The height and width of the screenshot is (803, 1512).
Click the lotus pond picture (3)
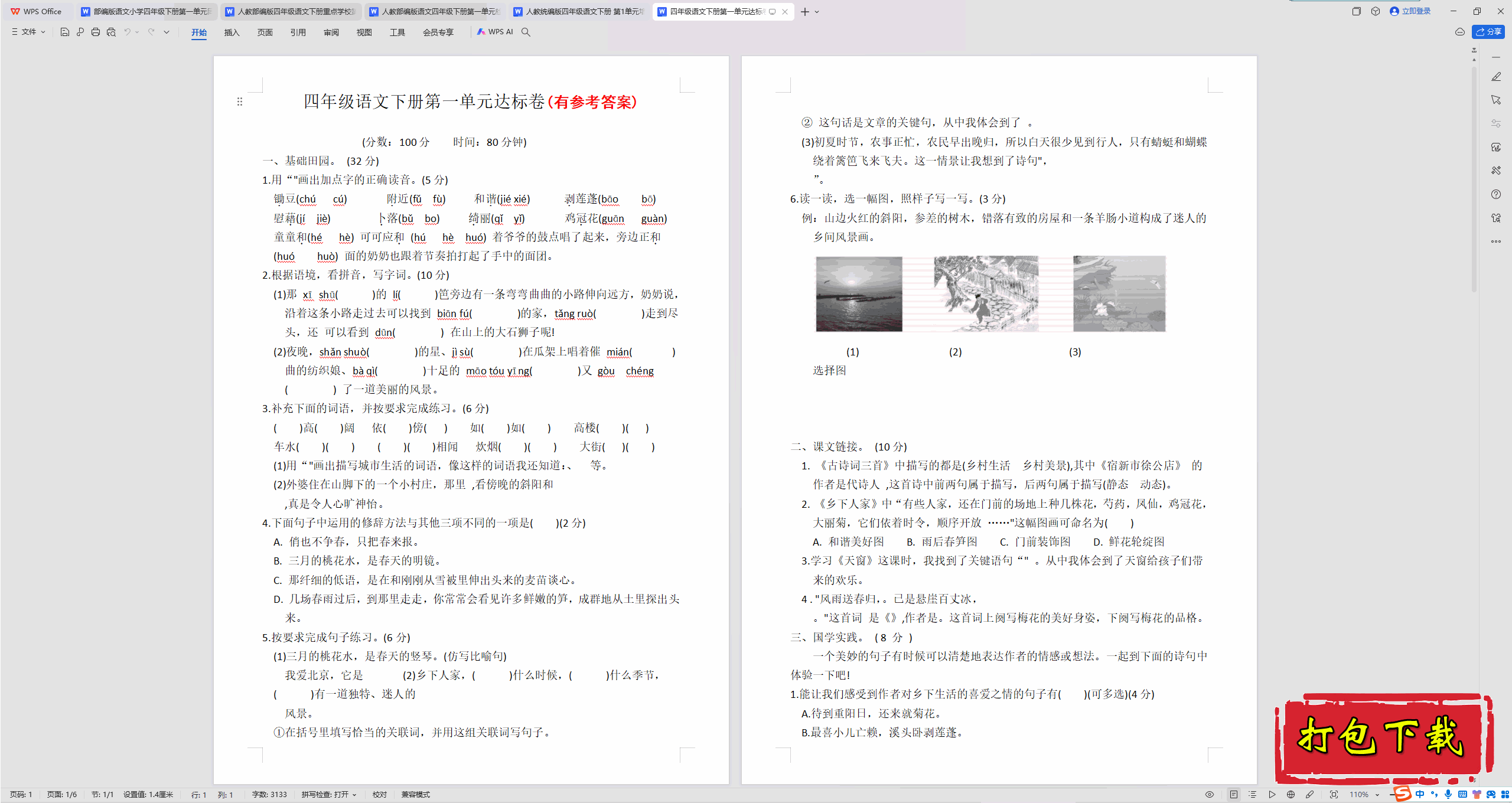point(1119,294)
